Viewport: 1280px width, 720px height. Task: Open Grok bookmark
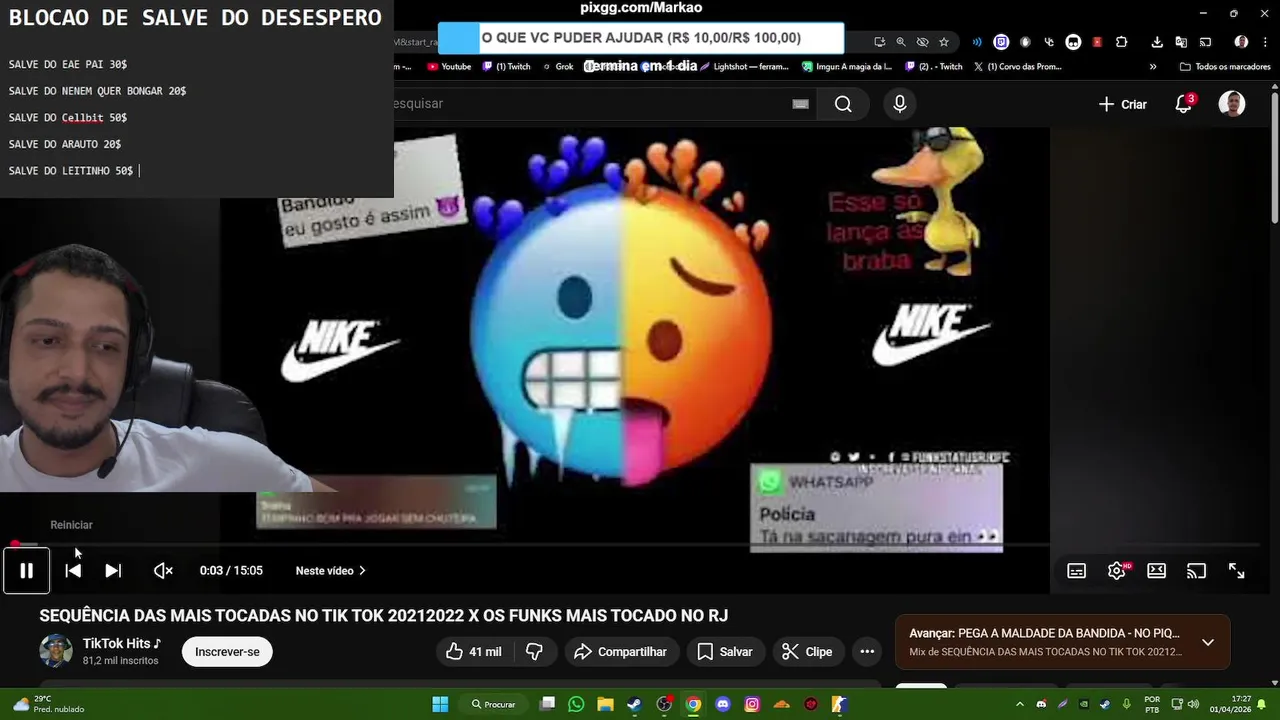(558, 67)
